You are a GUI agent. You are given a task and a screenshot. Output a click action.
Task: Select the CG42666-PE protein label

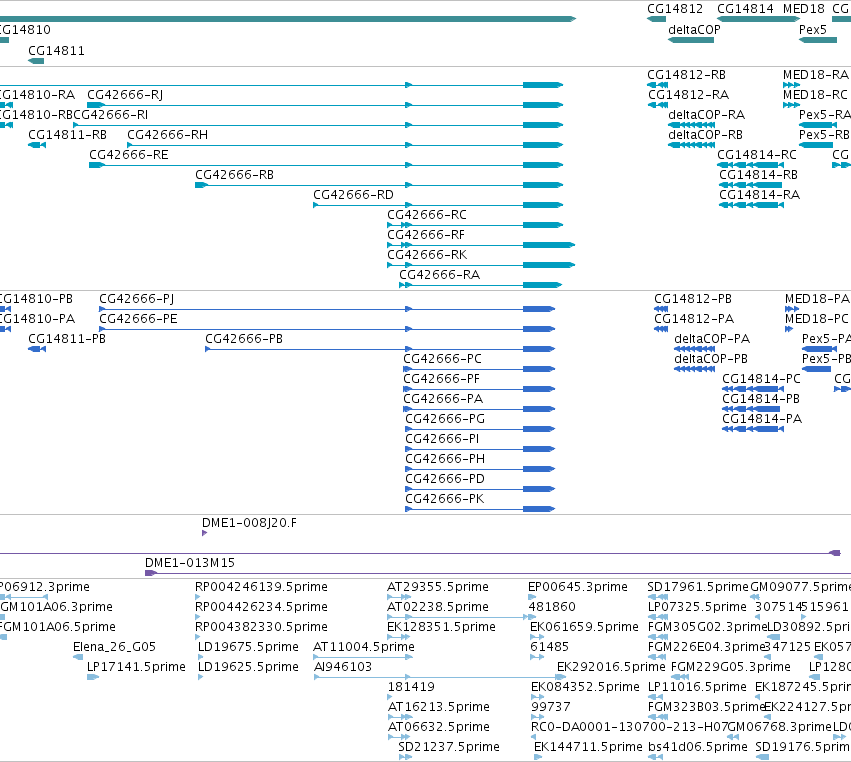pos(138,319)
